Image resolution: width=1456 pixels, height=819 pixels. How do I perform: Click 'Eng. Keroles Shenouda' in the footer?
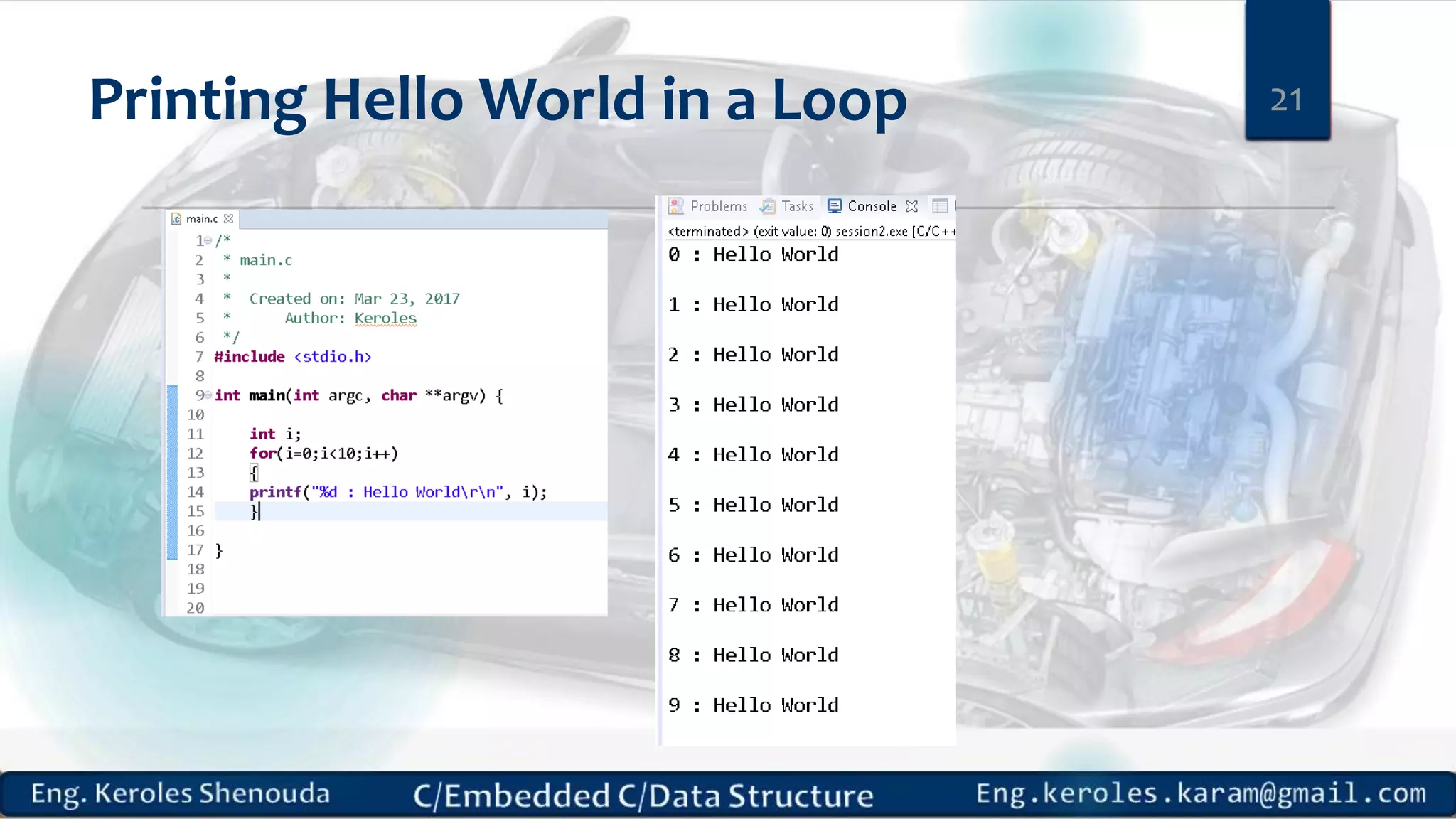pos(181,794)
